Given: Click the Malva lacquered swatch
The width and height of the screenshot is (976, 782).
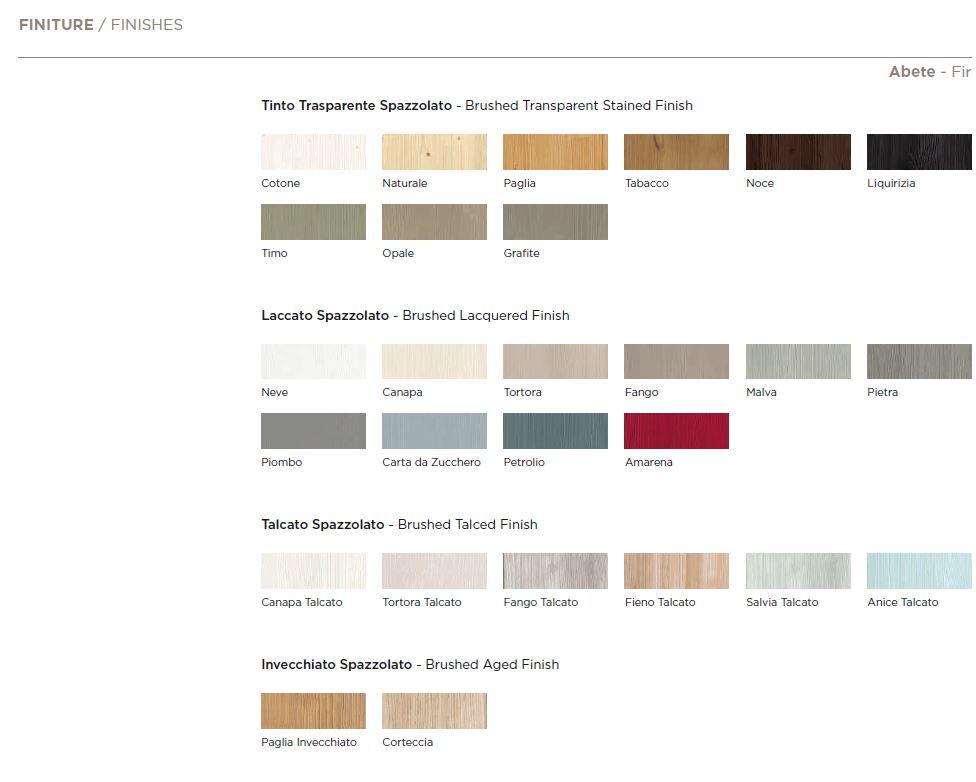Looking at the screenshot, I should coord(798,361).
